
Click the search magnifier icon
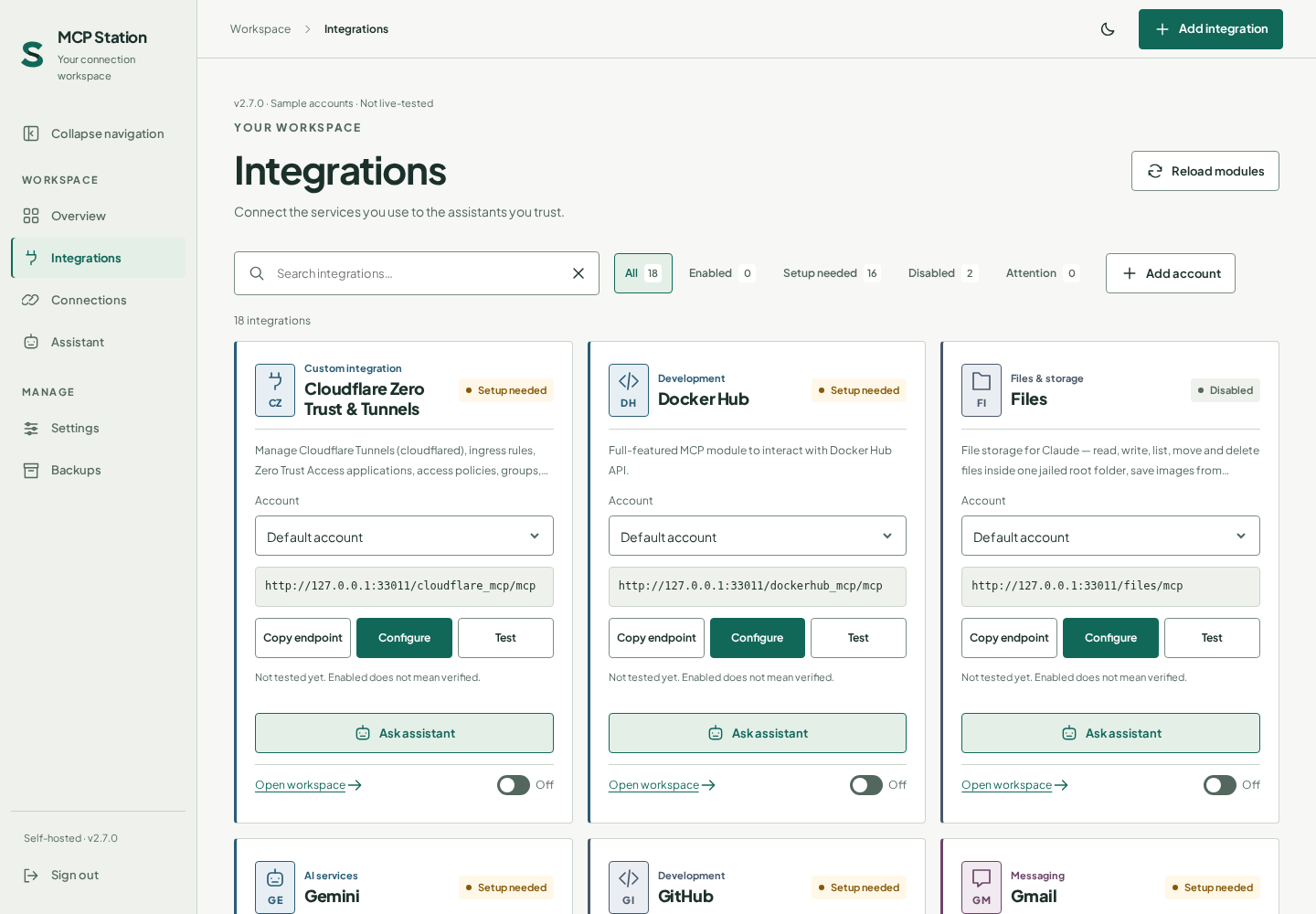pyautogui.click(x=257, y=273)
